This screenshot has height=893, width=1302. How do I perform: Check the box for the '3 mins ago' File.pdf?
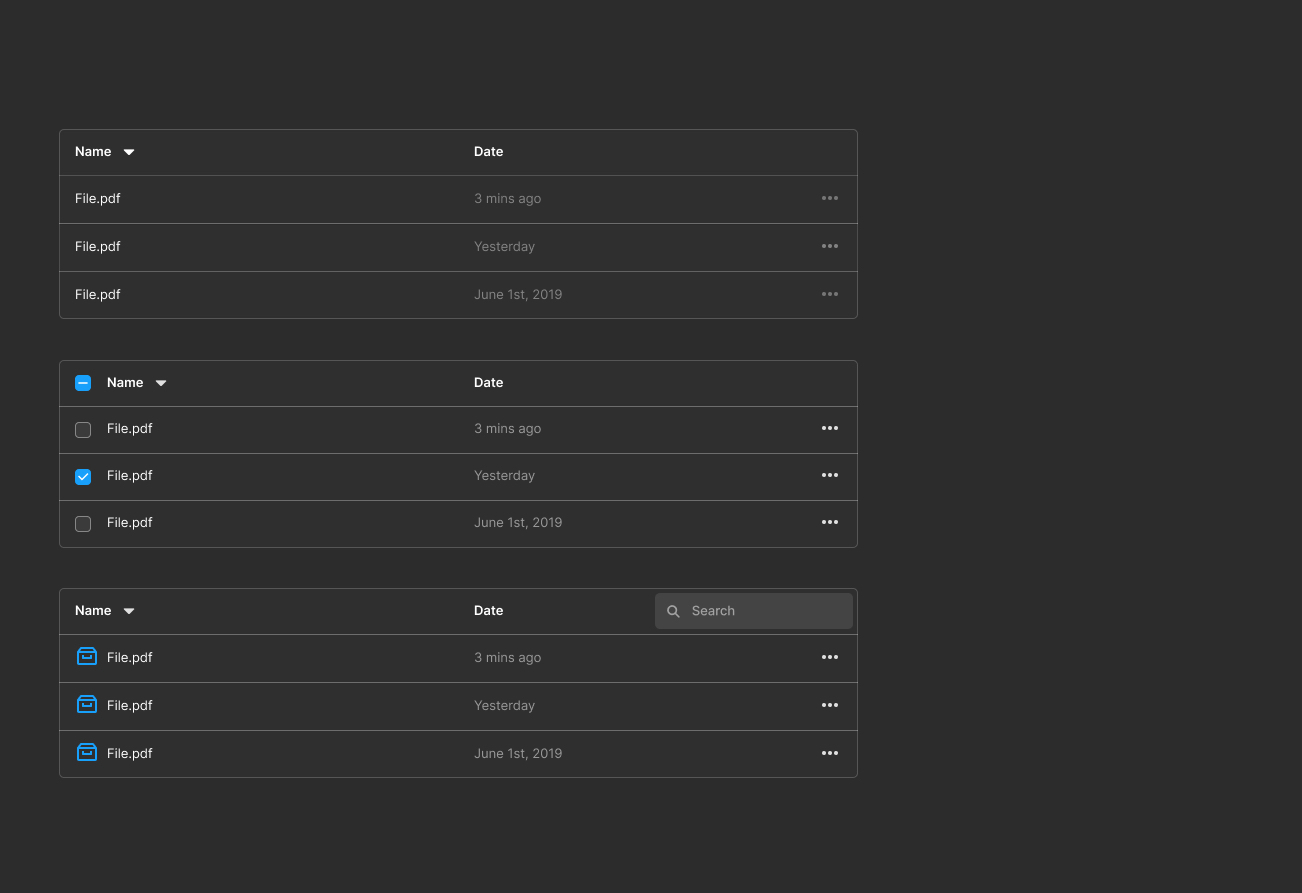(x=83, y=430)
